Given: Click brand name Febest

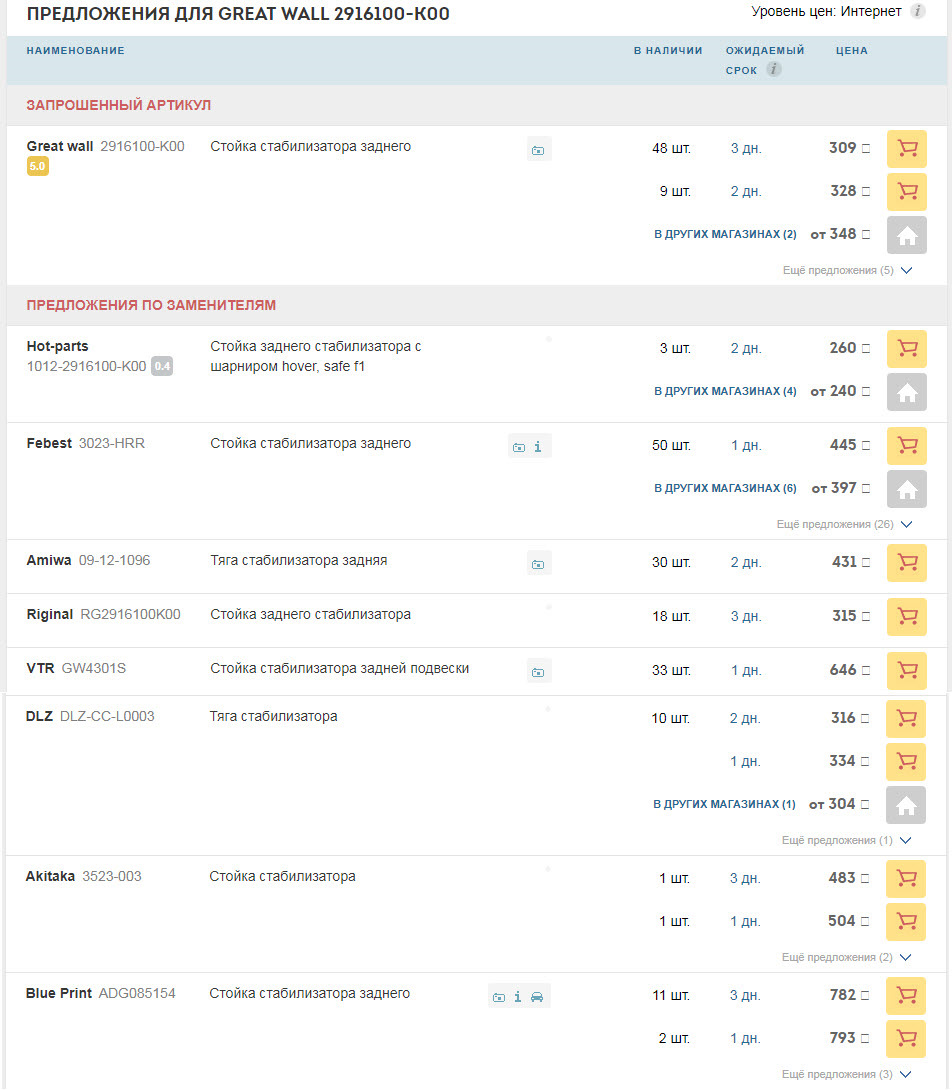Looking at the screenshot, I should pos(49,444).
